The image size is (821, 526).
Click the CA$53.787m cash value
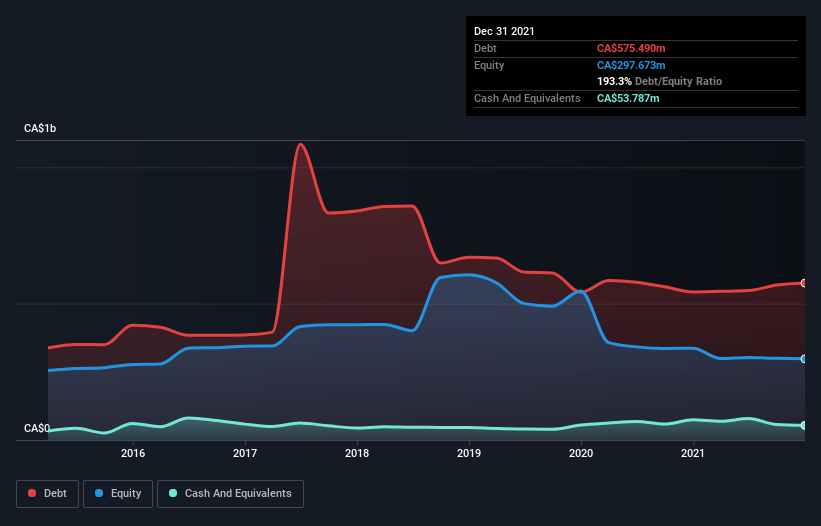(x=628, y=98)
